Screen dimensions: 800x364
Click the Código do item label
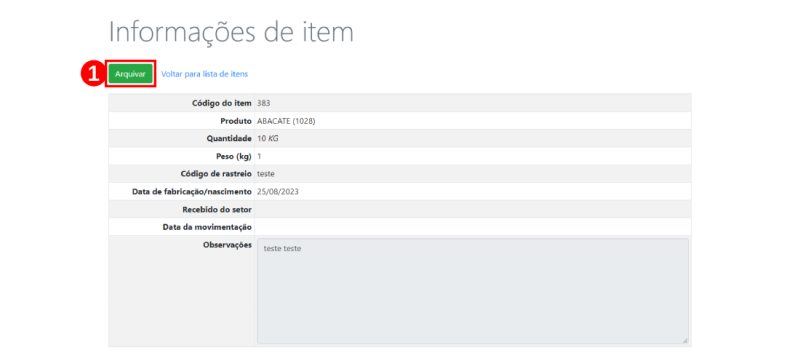pyautogui.click(x=222, y=103)
